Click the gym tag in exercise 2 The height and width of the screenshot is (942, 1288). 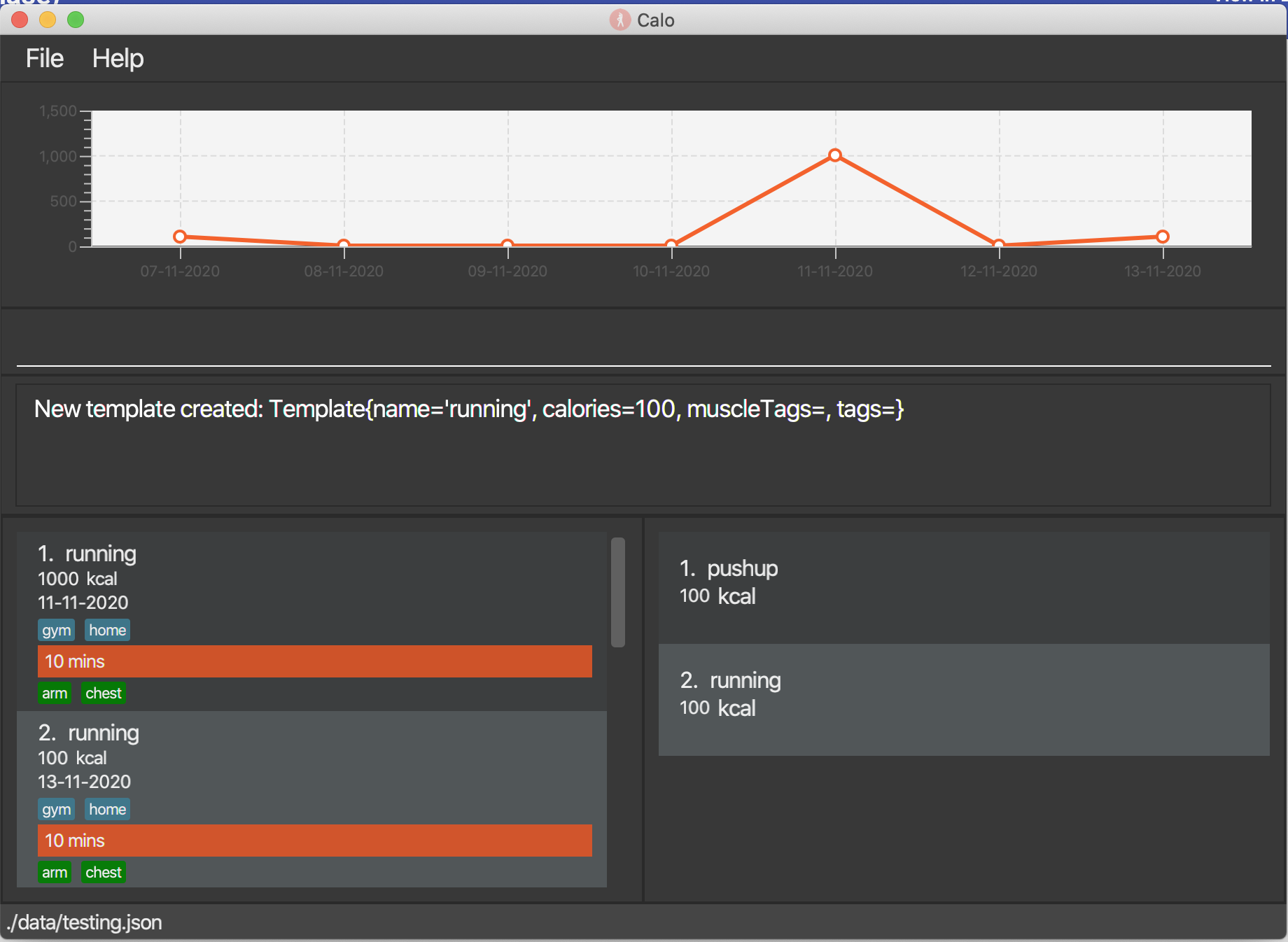(x=56, y=809)
